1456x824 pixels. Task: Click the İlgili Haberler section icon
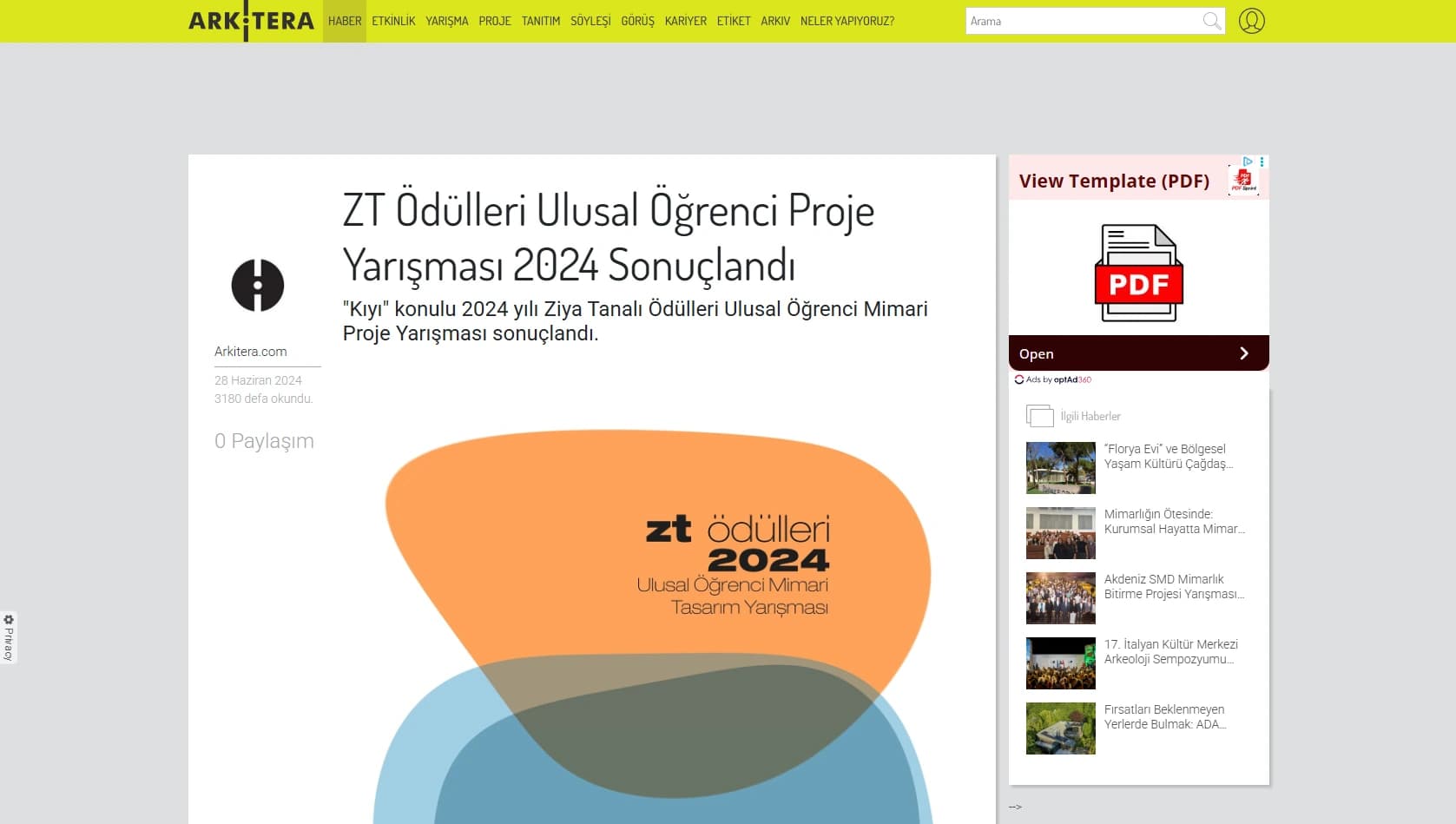click(1039, 416)
